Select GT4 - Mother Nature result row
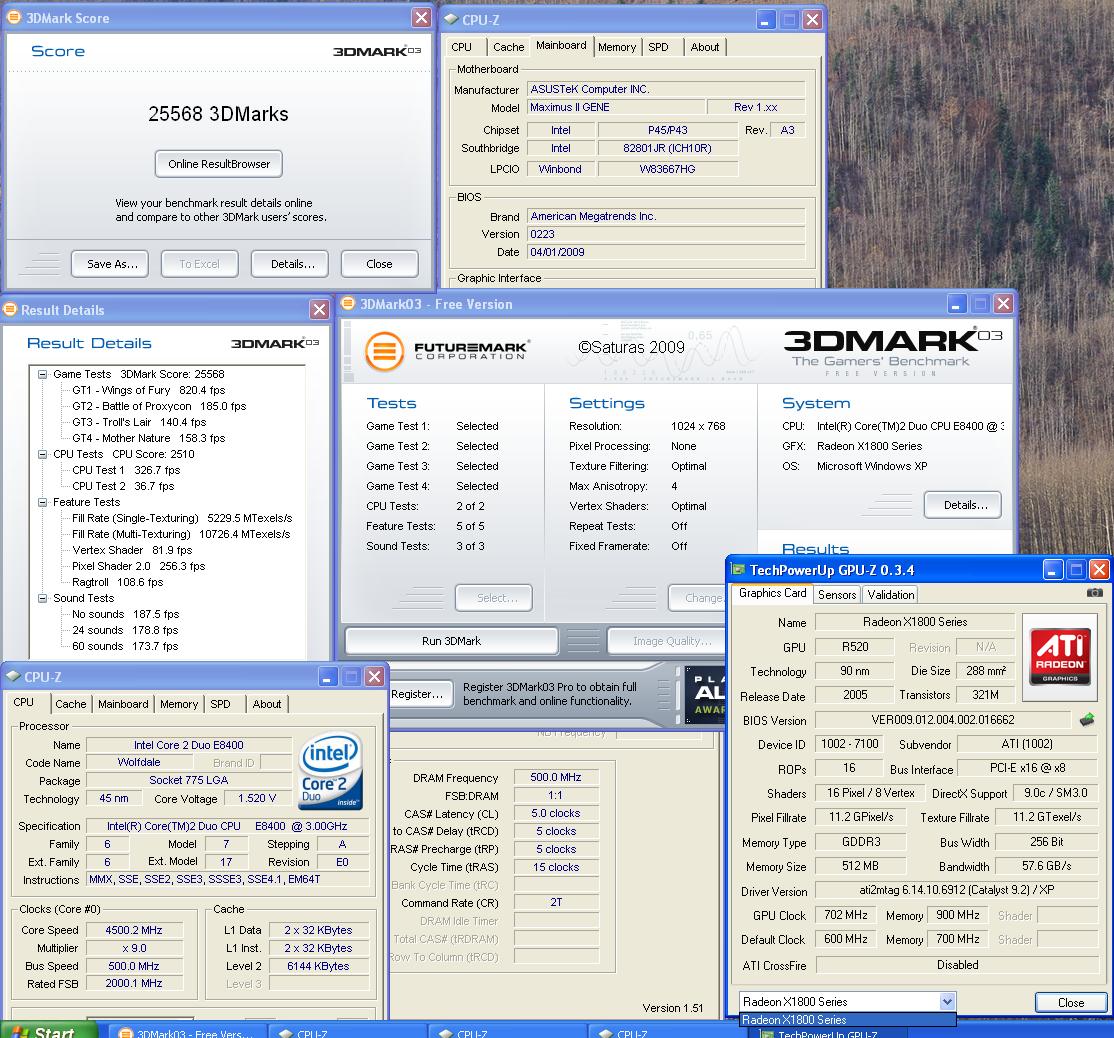Screen dimensions: 1114x1038 (148, 438)
